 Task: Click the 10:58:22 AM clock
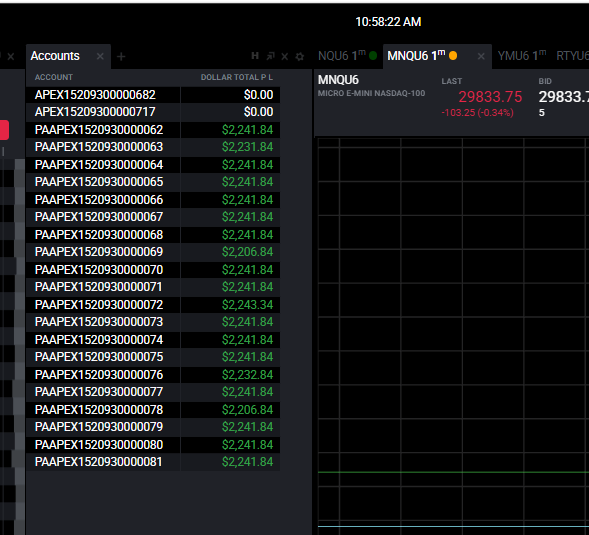click(388, 22)
